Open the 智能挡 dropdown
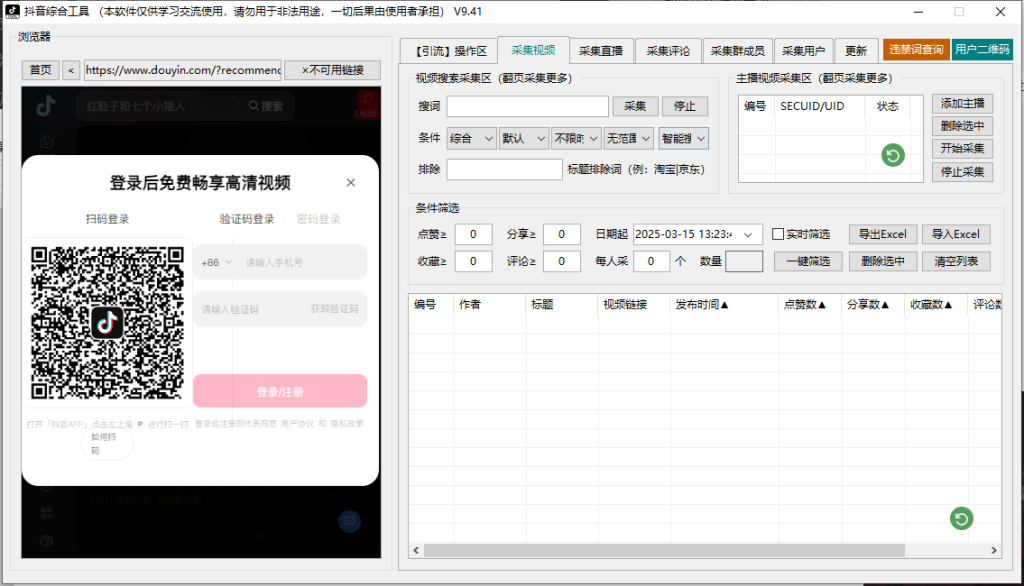The width and height of the screenshot is (1024, 586). pos(683,137)
